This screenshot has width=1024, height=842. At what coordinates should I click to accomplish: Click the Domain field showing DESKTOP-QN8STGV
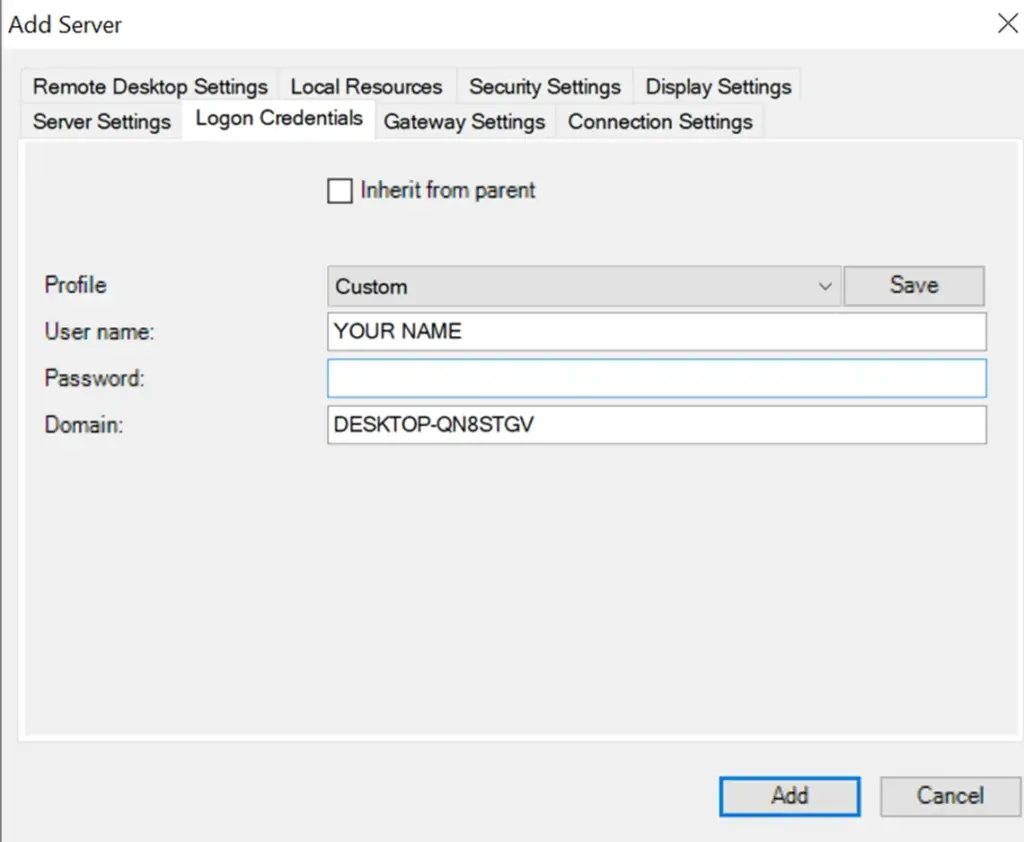coord(655,425)
